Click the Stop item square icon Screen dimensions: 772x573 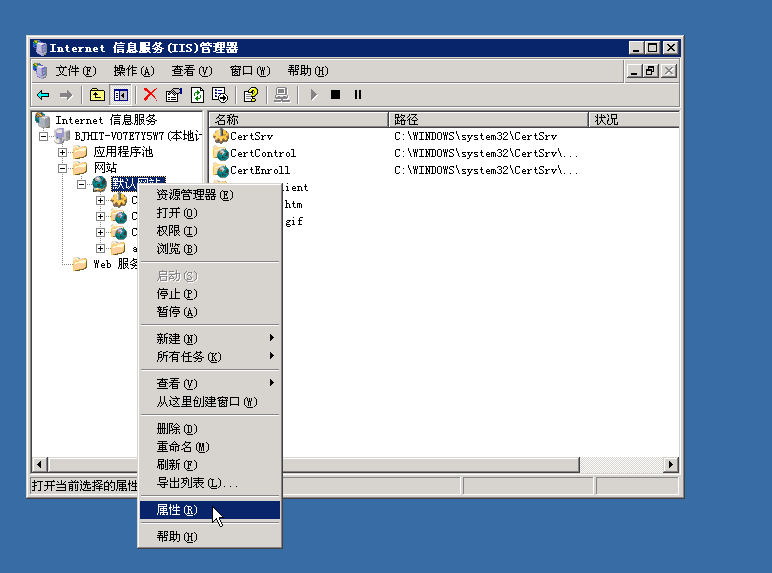tap(335, 95)
